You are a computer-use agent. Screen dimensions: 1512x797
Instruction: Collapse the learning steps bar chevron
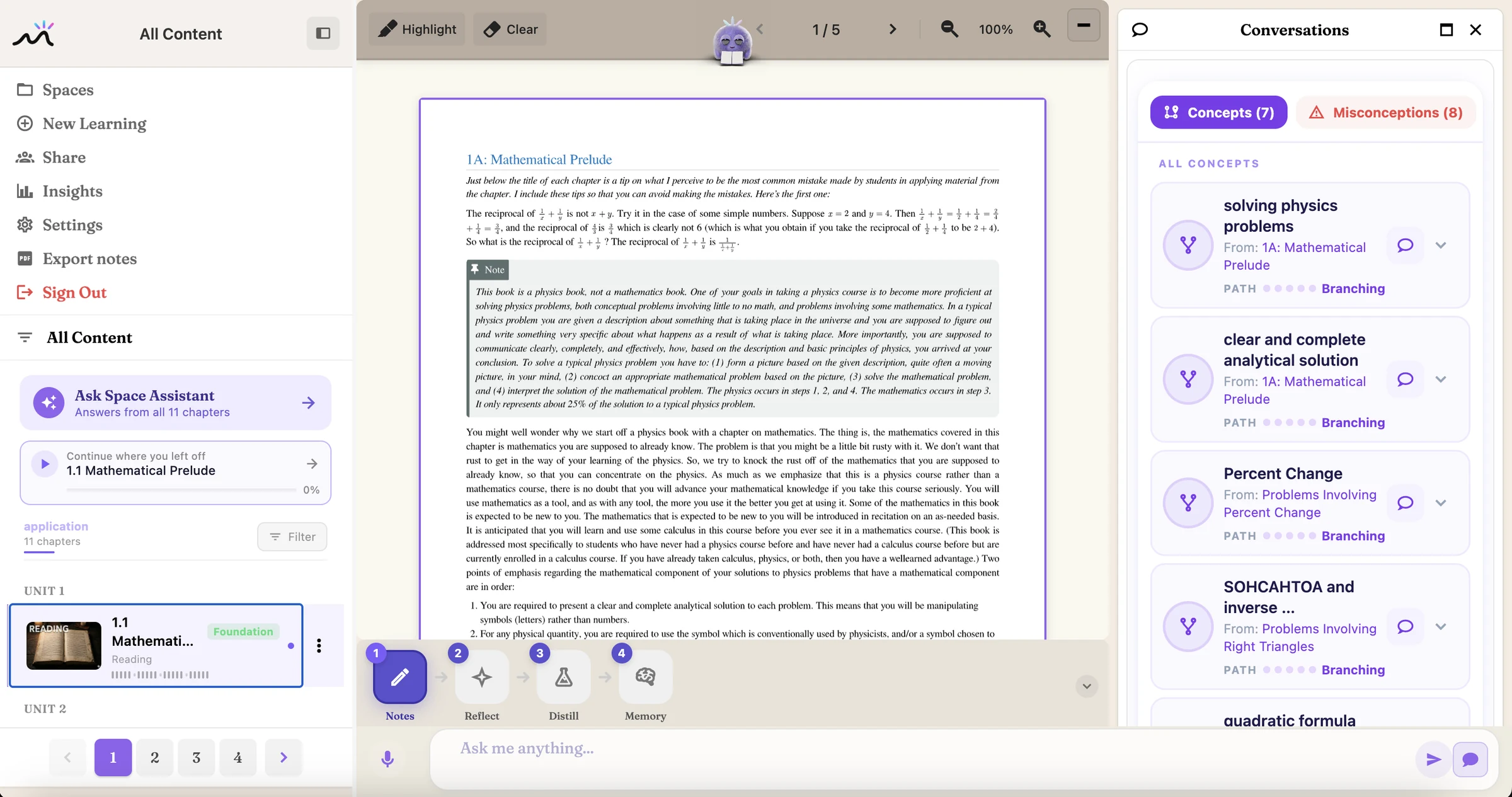pos(1087,686)
